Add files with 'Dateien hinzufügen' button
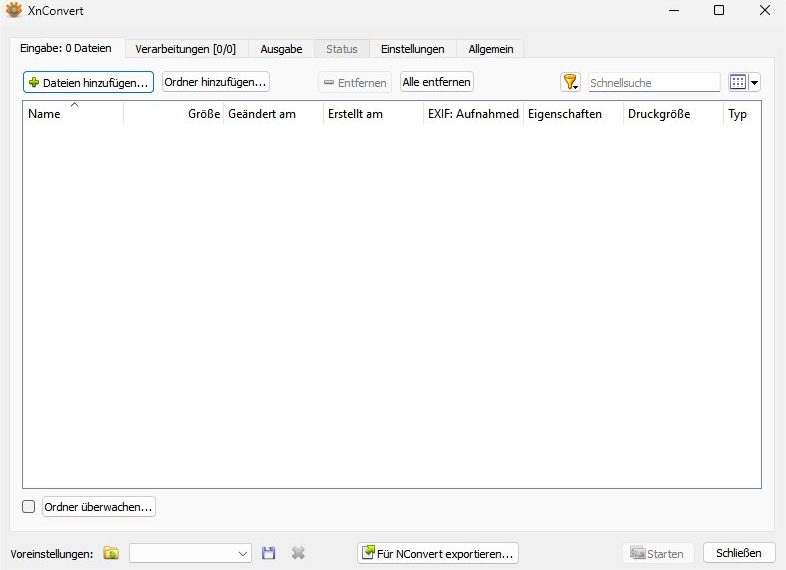 tap(88, 82)
